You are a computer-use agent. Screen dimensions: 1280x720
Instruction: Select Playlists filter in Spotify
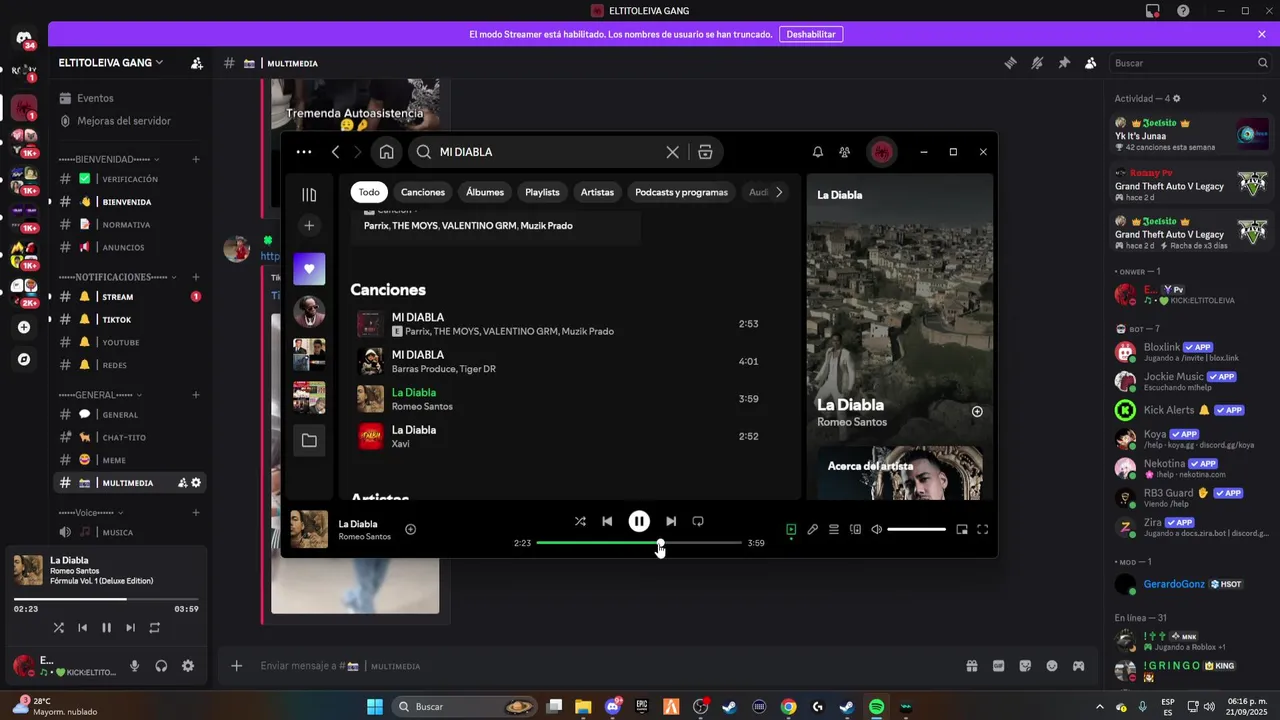542,192
